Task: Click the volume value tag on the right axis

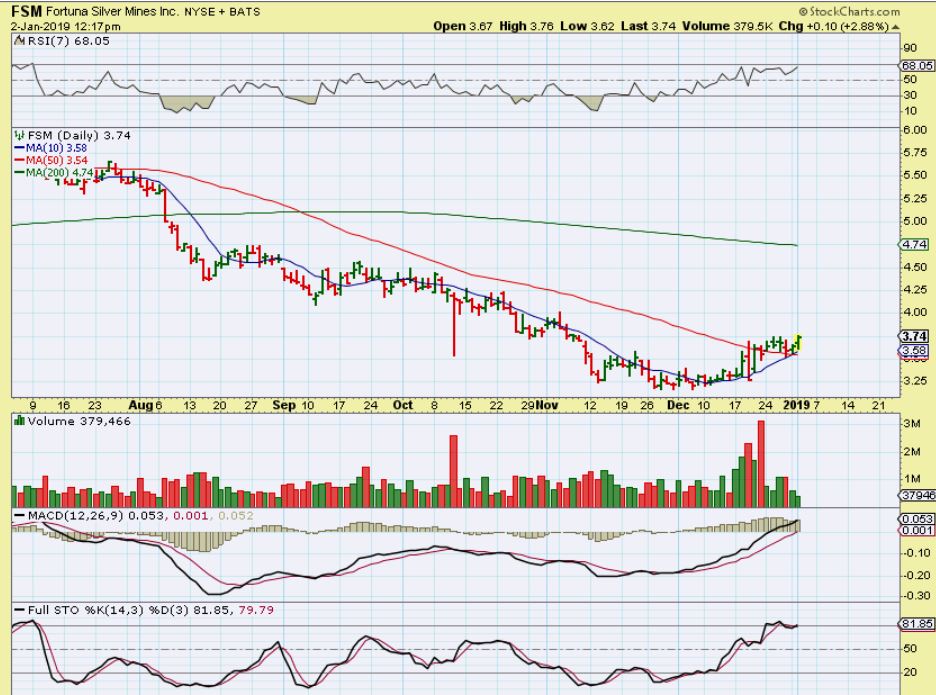Action: pyautogui.click(x=917, y=495)
